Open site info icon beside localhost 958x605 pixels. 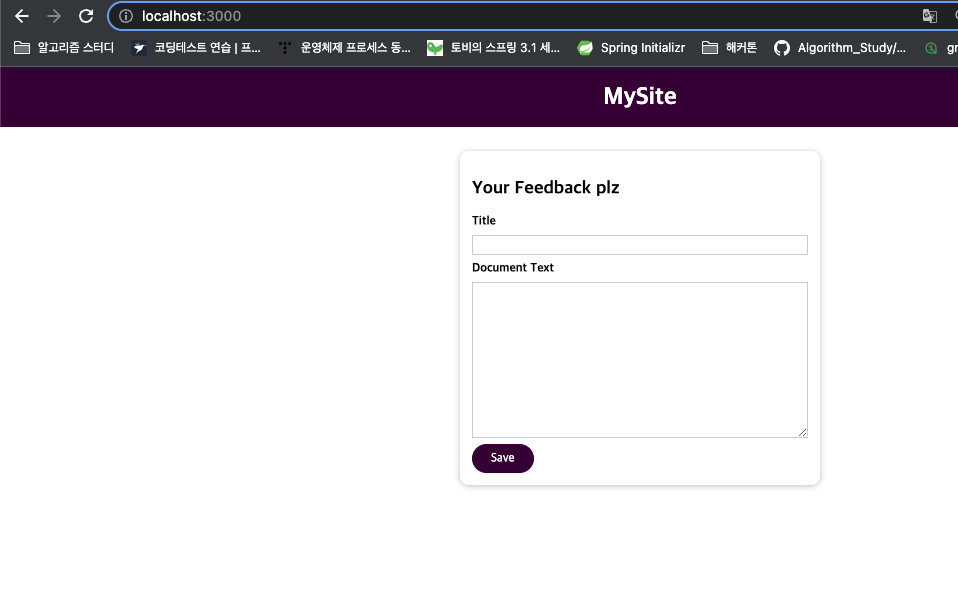click(x=126, y=16)
